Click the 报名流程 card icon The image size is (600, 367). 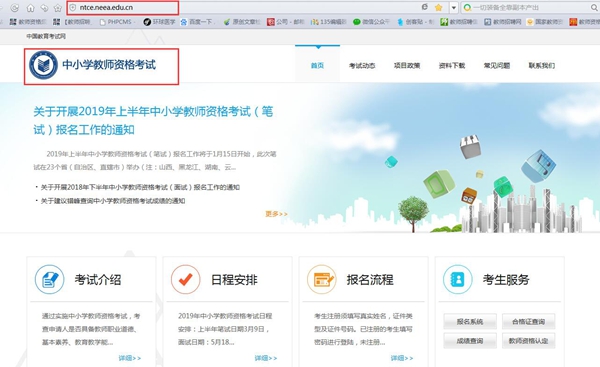pos(322,279)
